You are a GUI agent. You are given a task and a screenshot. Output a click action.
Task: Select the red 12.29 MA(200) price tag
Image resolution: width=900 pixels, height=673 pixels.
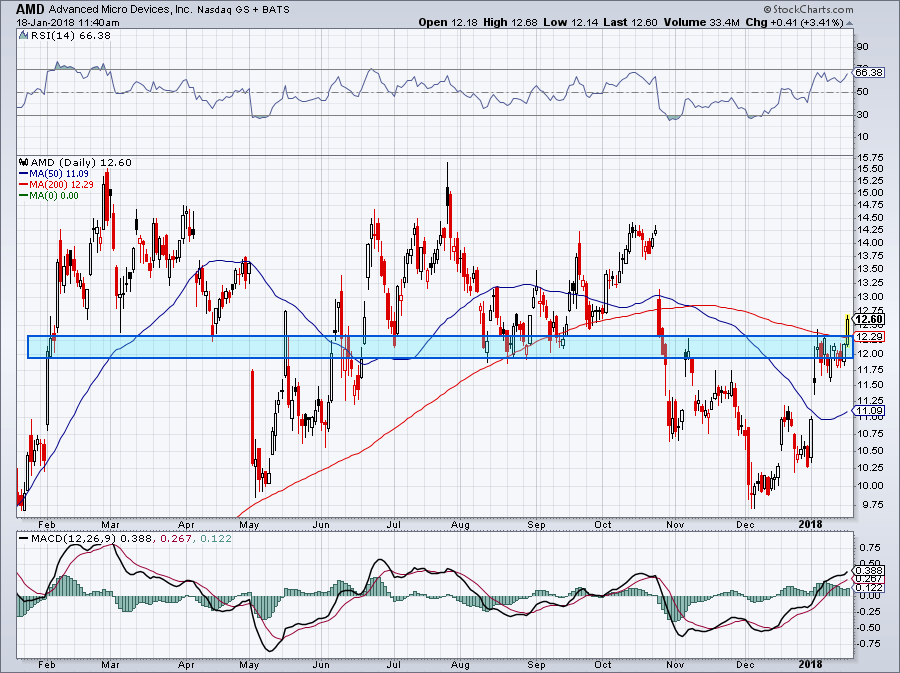(869, 337)
